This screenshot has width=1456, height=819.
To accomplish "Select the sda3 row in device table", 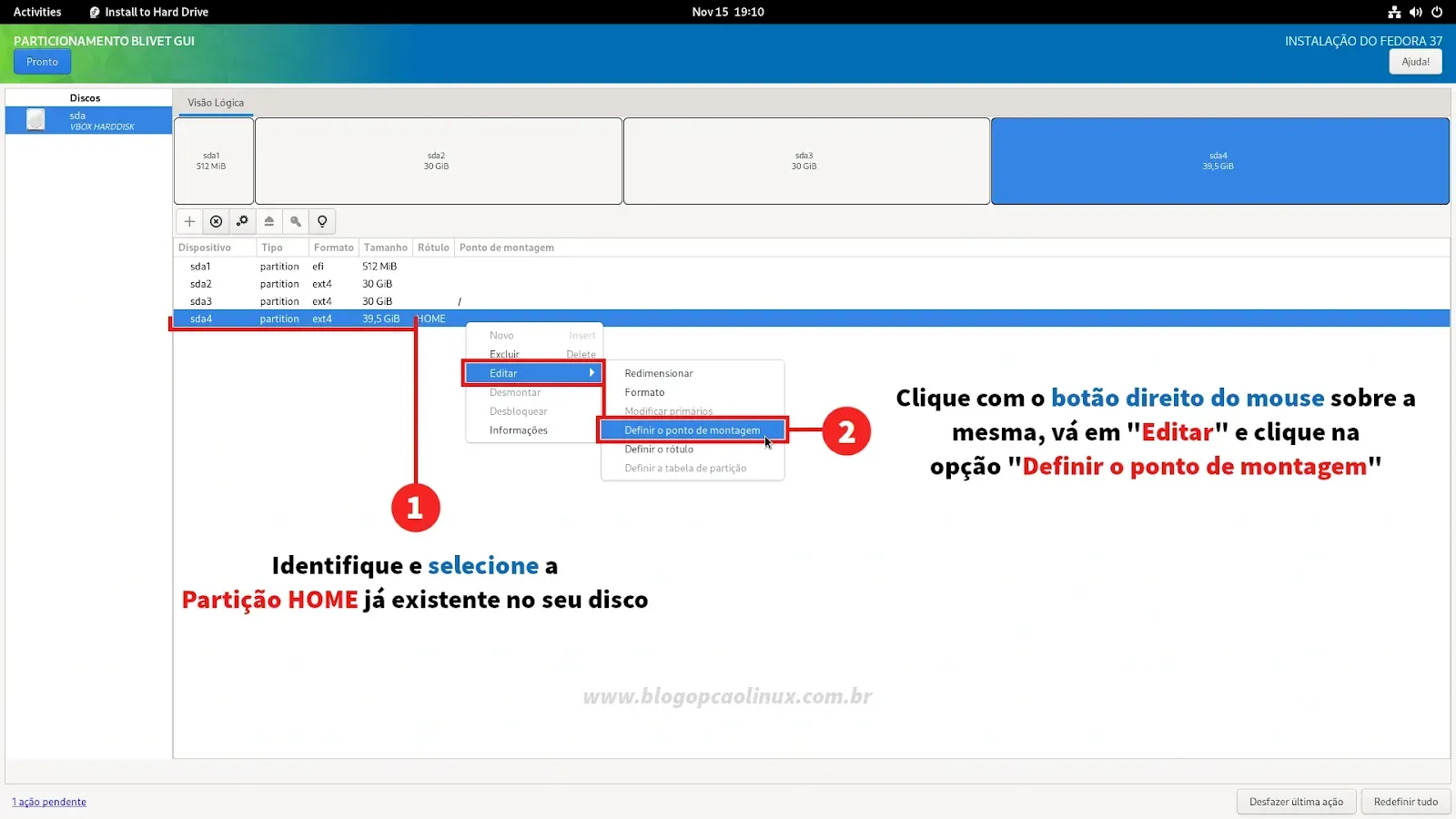I will 812,301.
